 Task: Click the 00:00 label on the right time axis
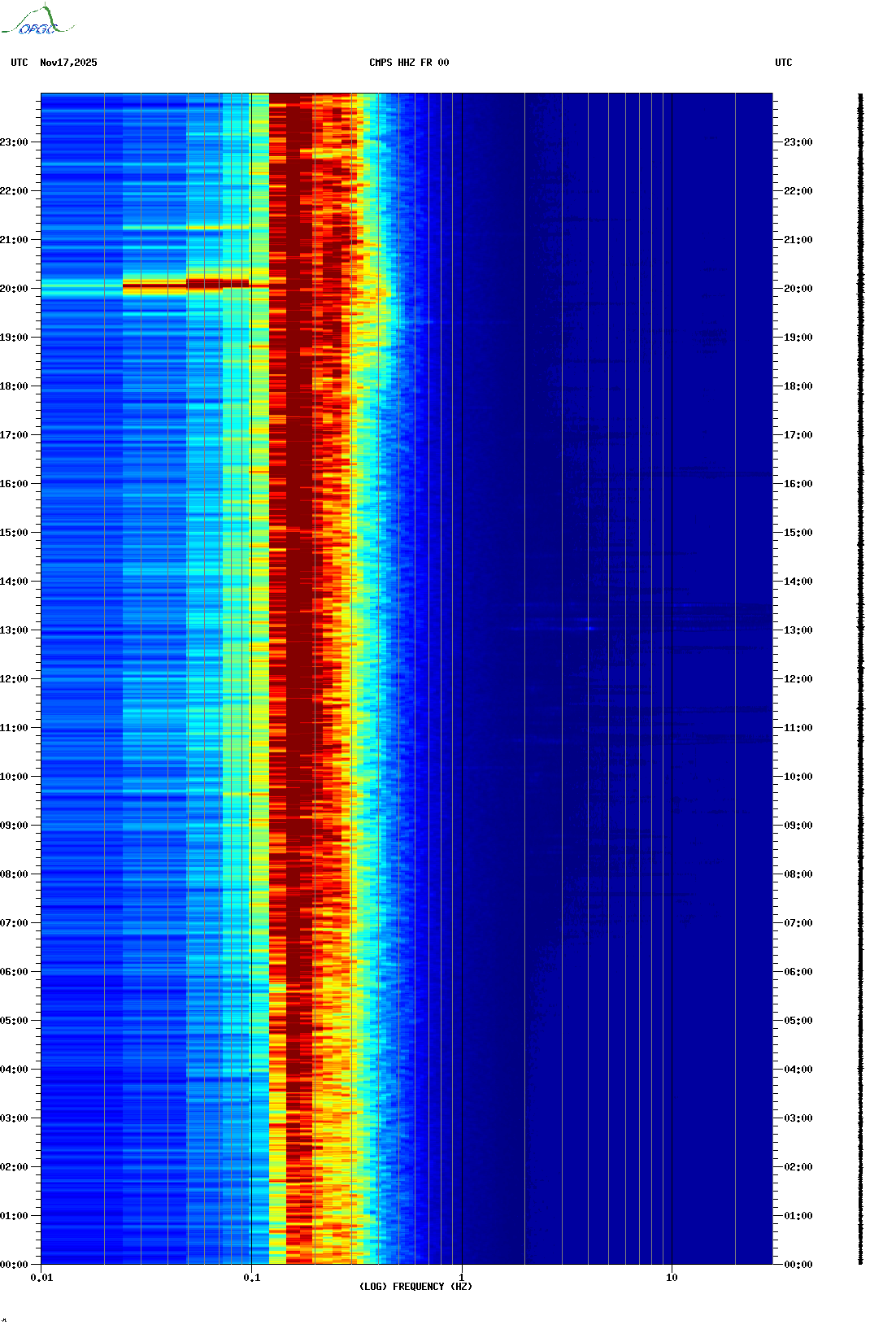tap(798, 1265)
